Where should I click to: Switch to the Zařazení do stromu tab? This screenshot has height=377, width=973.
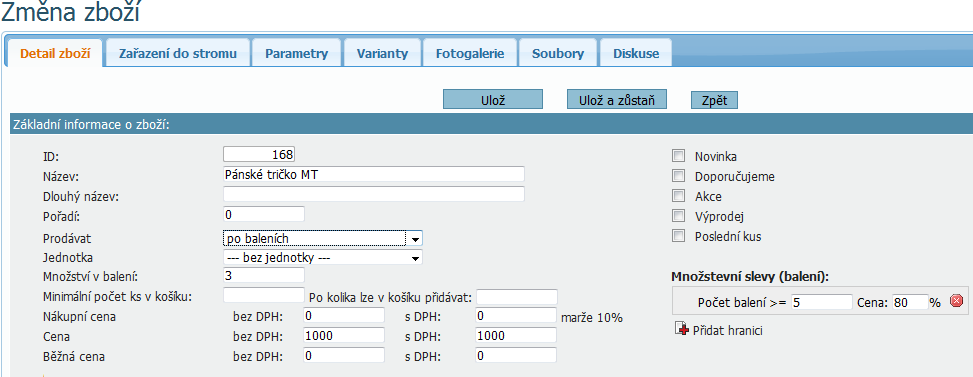coord(178,53)
